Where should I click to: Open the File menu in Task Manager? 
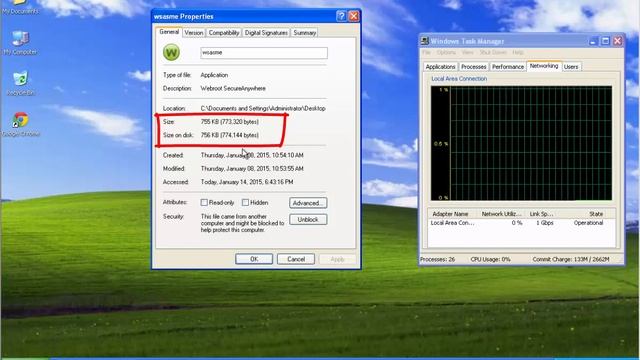click(x=426, y=53)
